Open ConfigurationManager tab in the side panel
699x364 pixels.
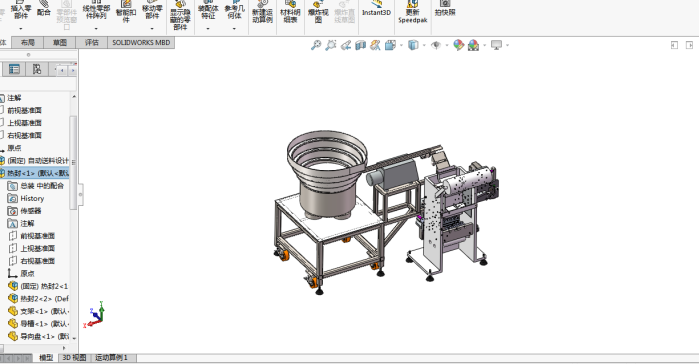click(37, 69)
